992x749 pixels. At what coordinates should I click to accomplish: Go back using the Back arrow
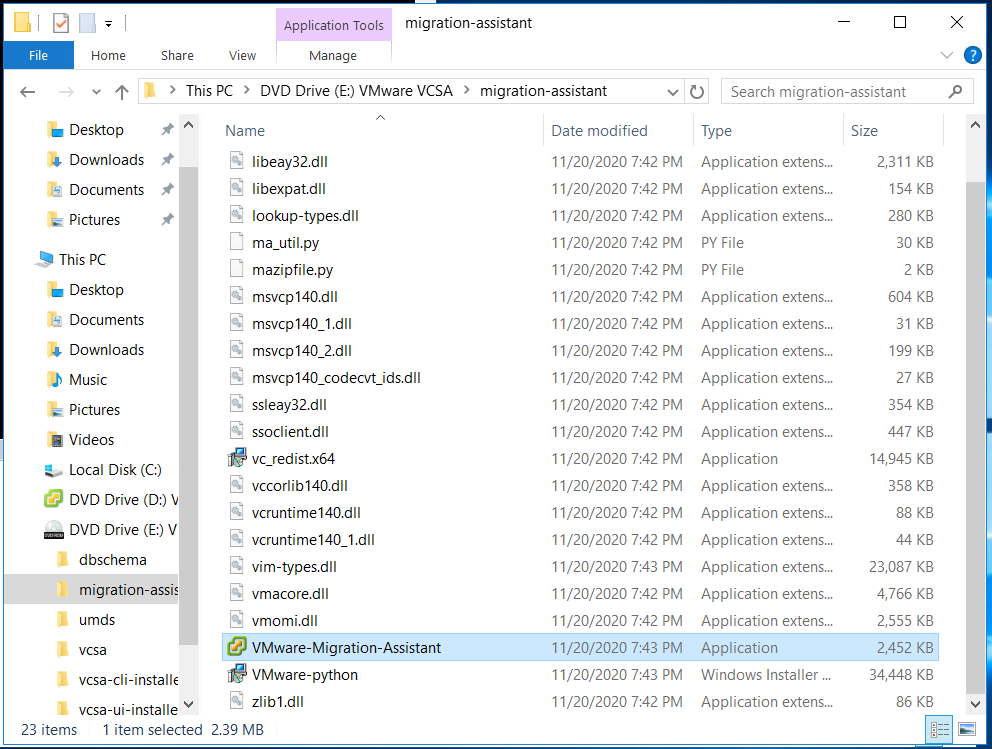[27, 92]
